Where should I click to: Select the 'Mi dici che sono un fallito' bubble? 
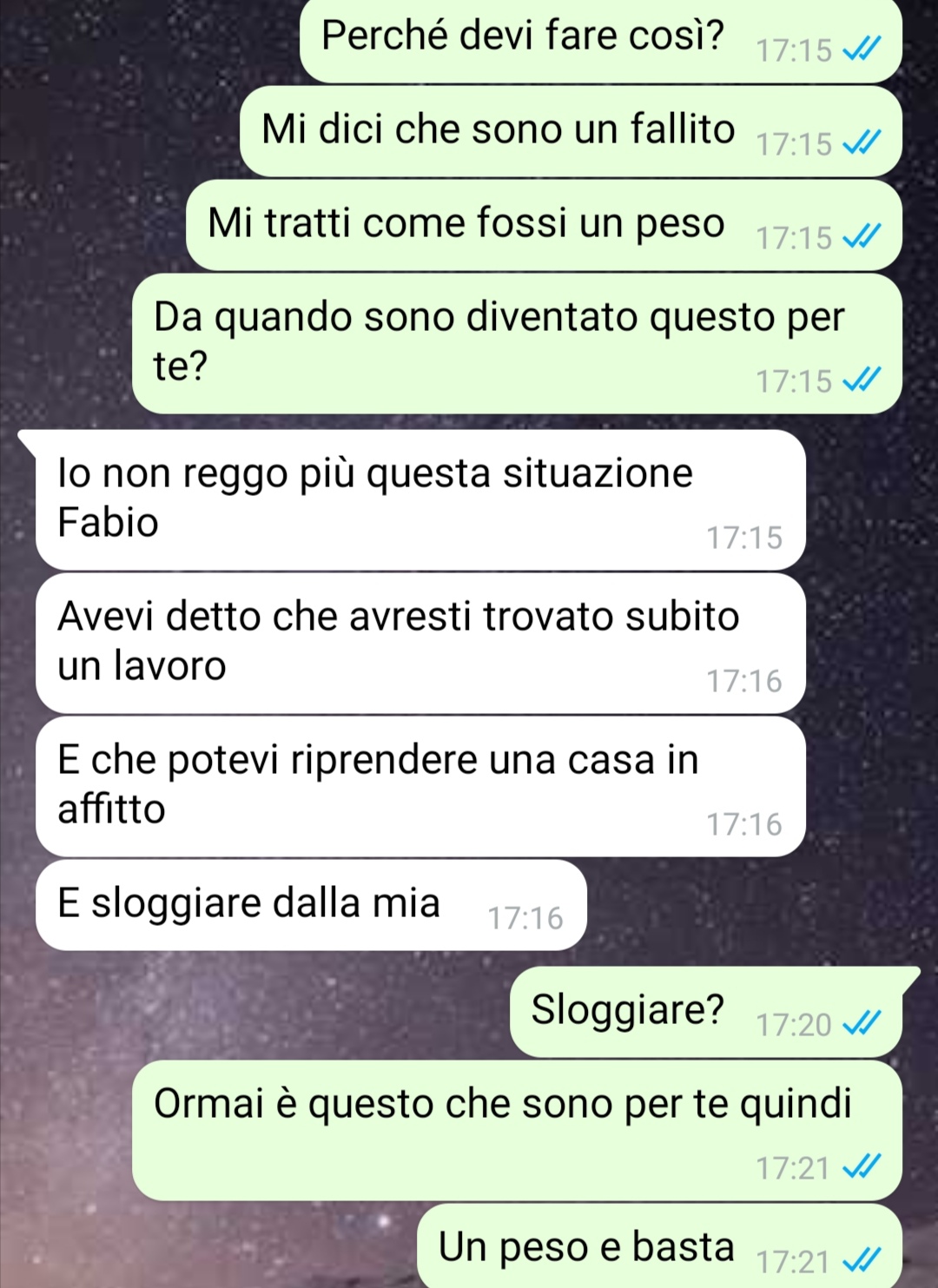[571, 131]
